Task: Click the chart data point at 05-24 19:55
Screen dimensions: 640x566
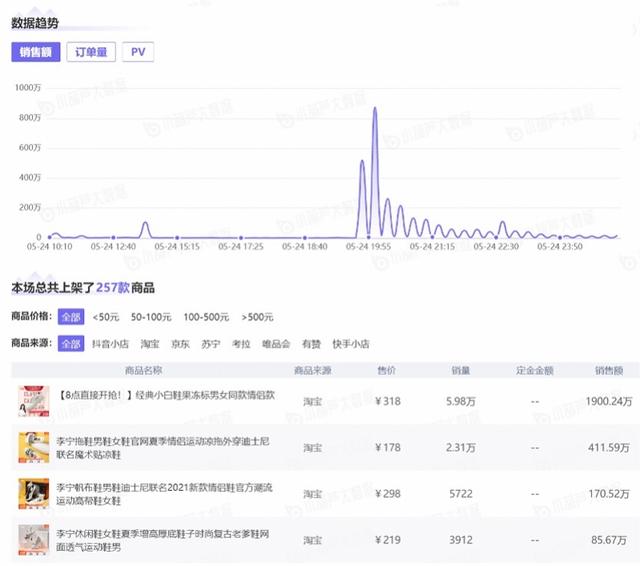Action: point(369,237)
